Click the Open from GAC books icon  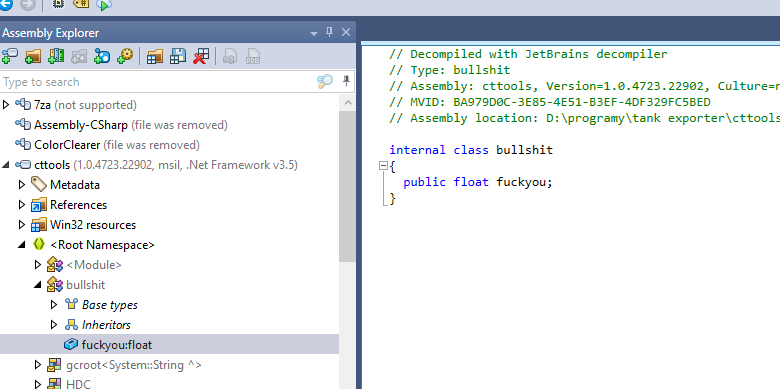point(56,56)
